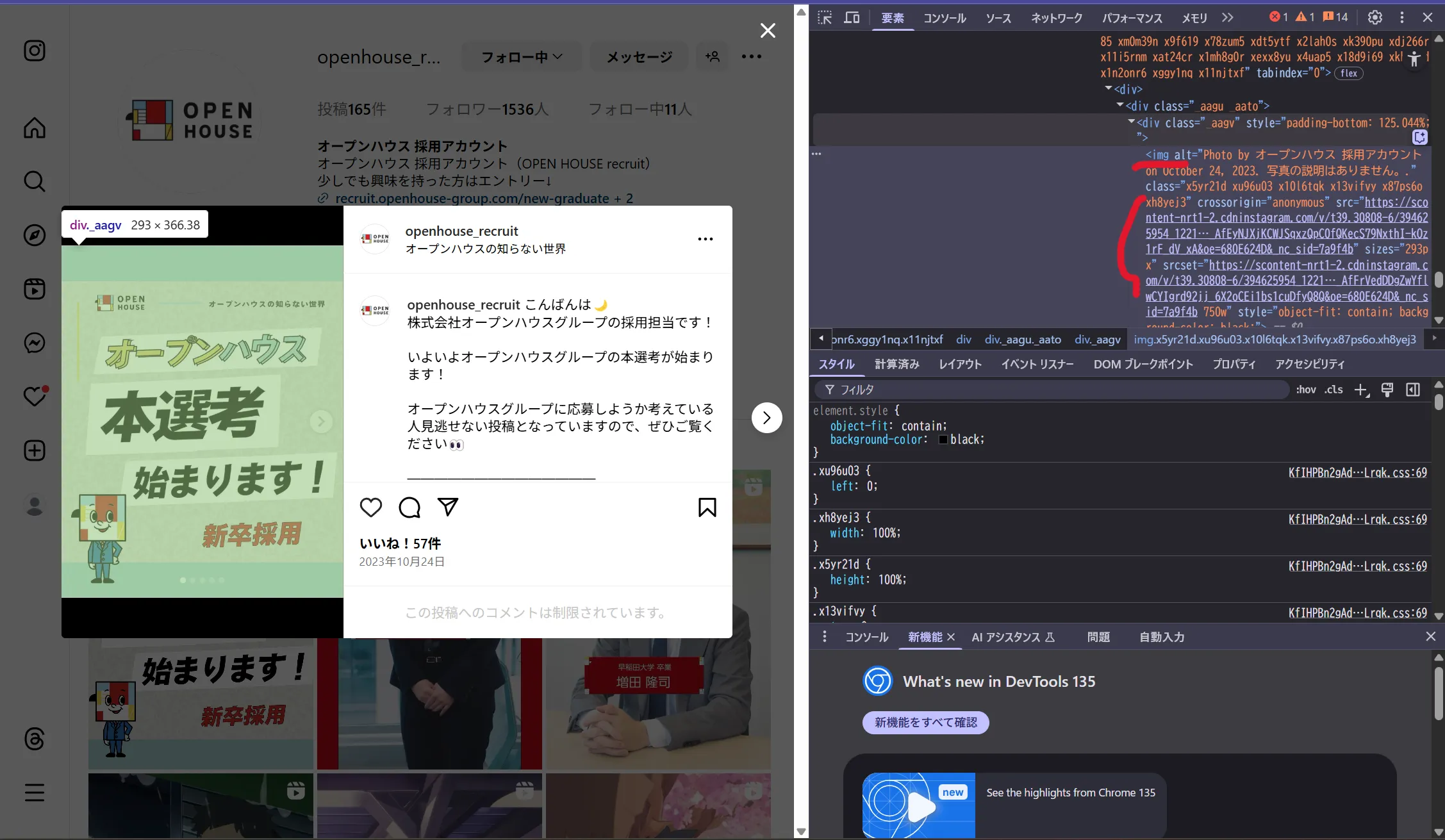Open drawer three-dot menu
Screen dimensions: 1445x840
point(825,636)
